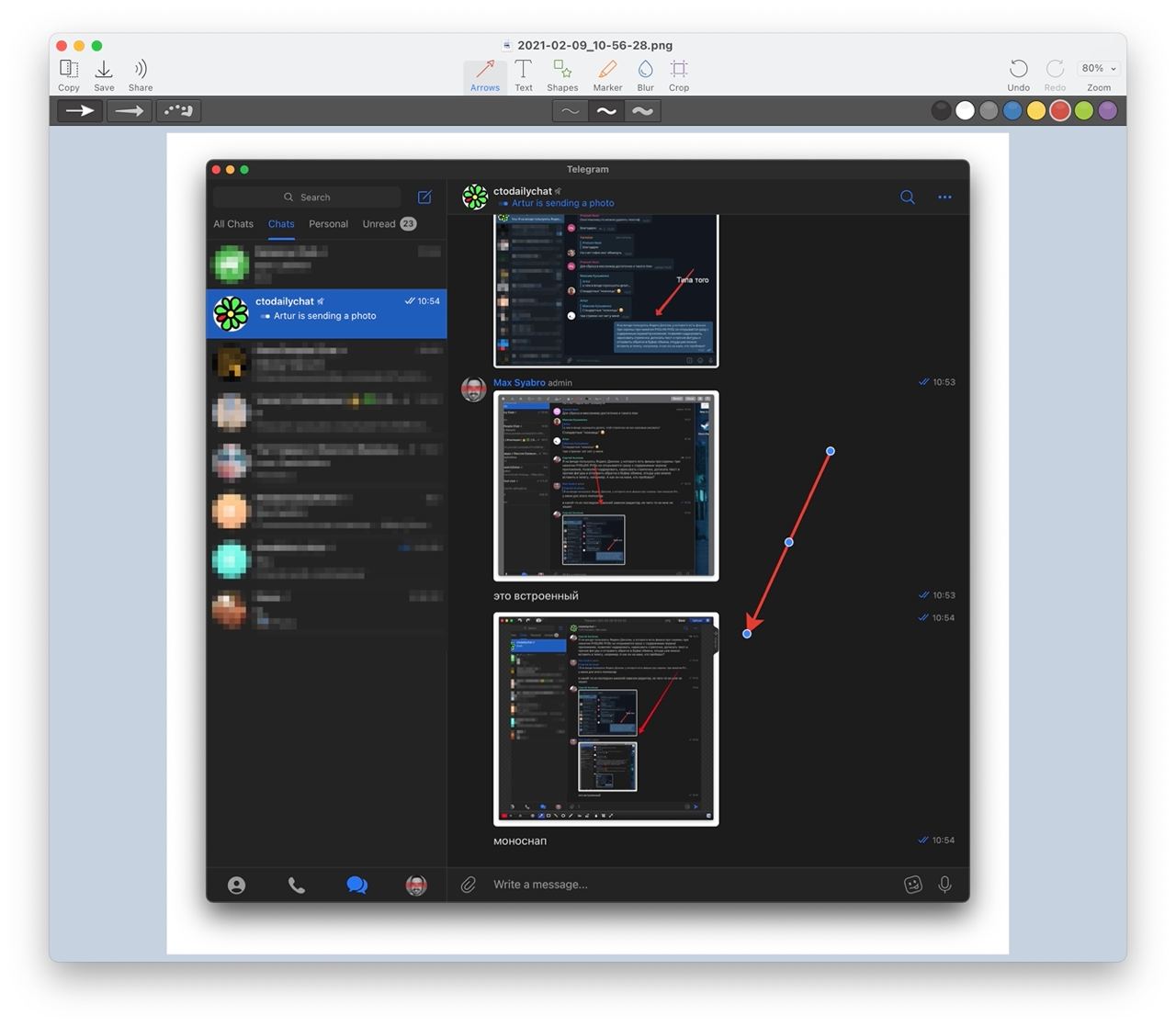
Task: Set the medium line thickness
Action: point(606,111)
